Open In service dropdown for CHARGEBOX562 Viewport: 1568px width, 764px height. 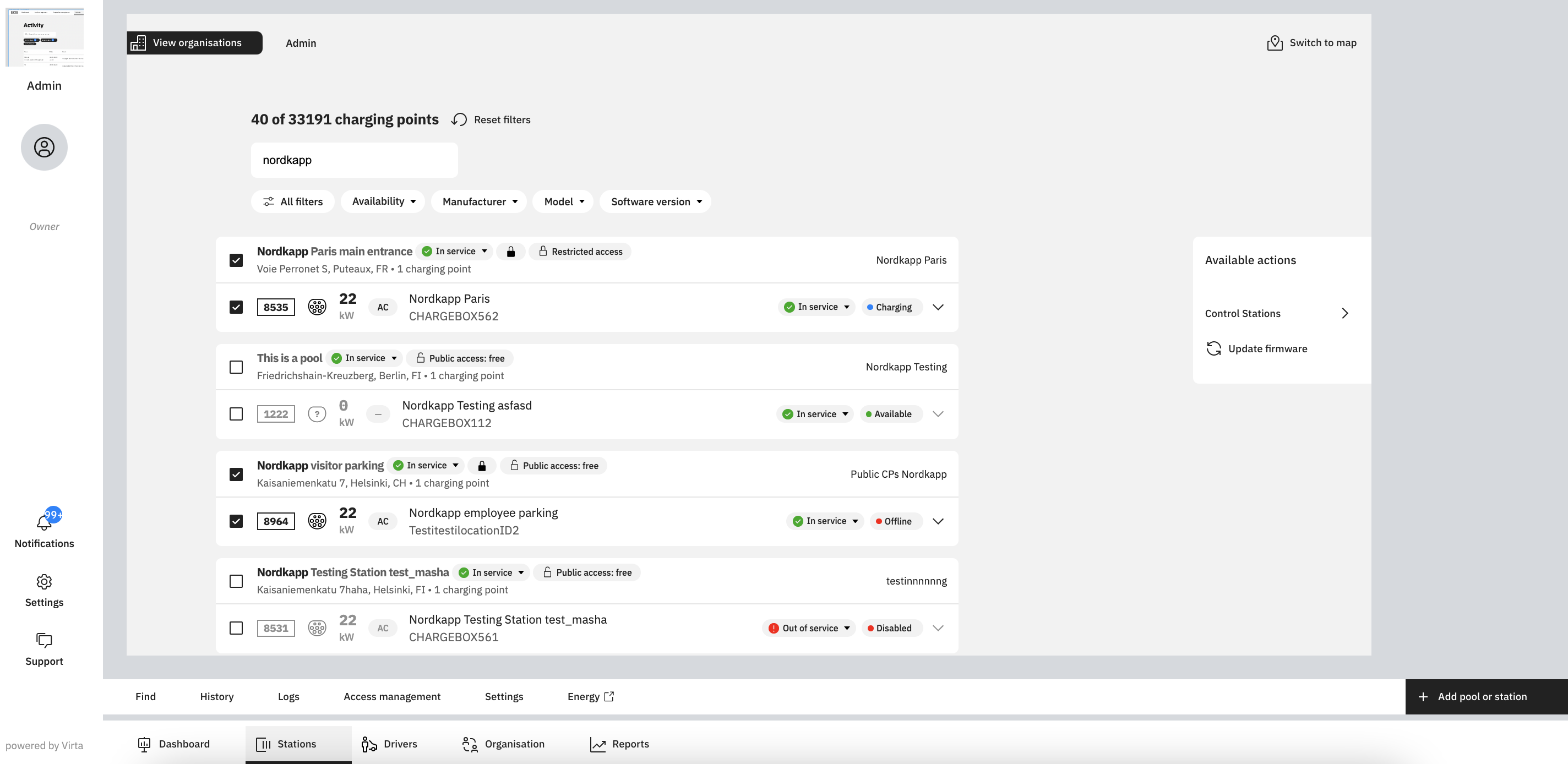click(x=817, y=307)
